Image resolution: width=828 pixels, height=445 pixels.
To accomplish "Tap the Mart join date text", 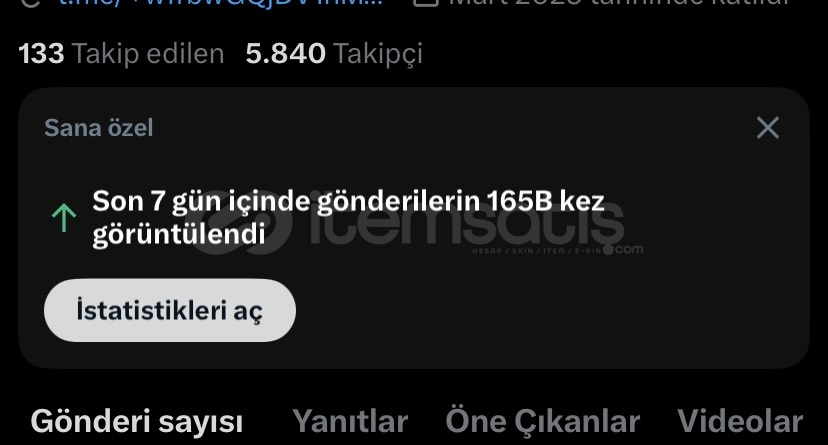I will [618, 3].
